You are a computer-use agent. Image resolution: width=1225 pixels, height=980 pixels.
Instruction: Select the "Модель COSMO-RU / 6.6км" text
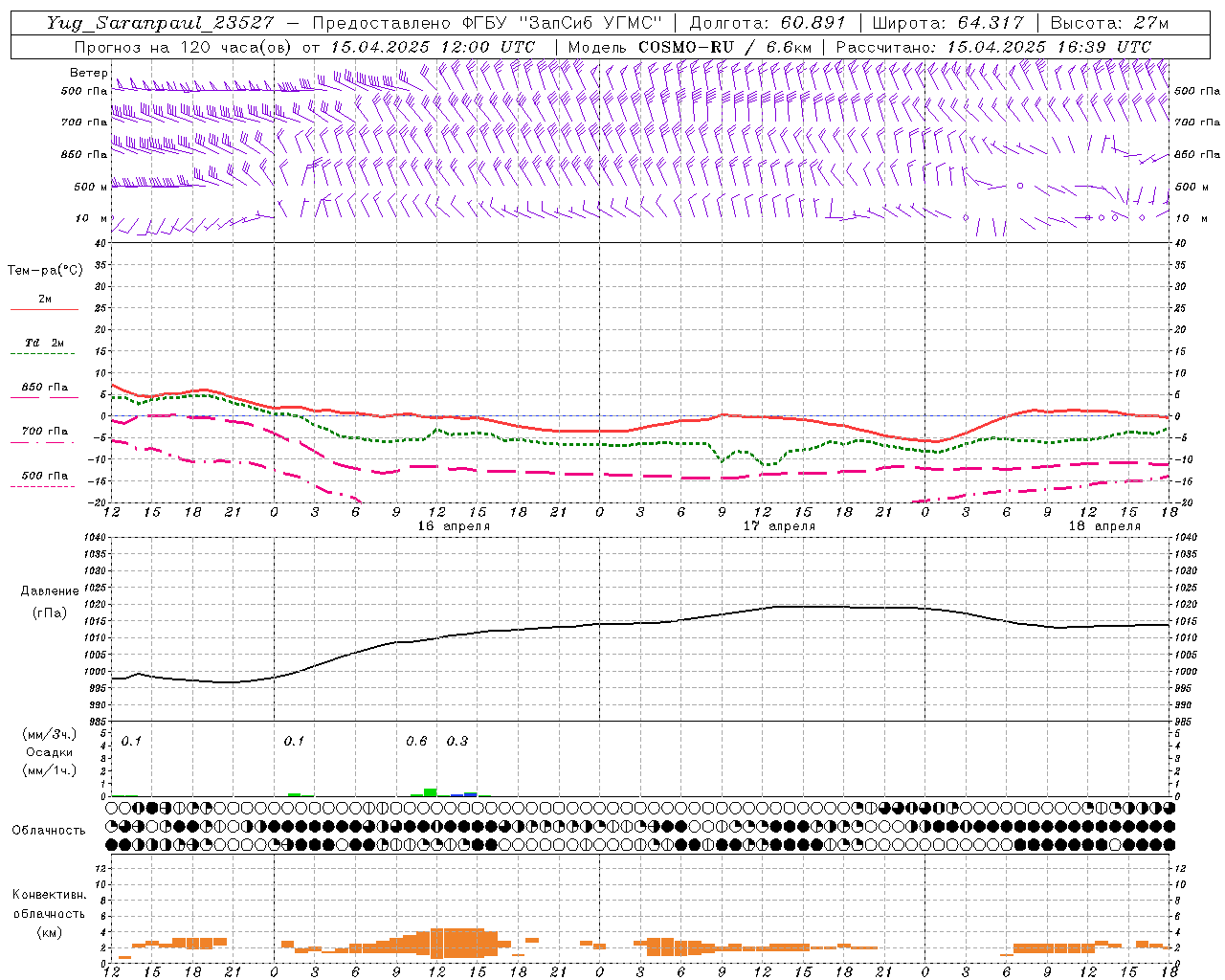690,47
